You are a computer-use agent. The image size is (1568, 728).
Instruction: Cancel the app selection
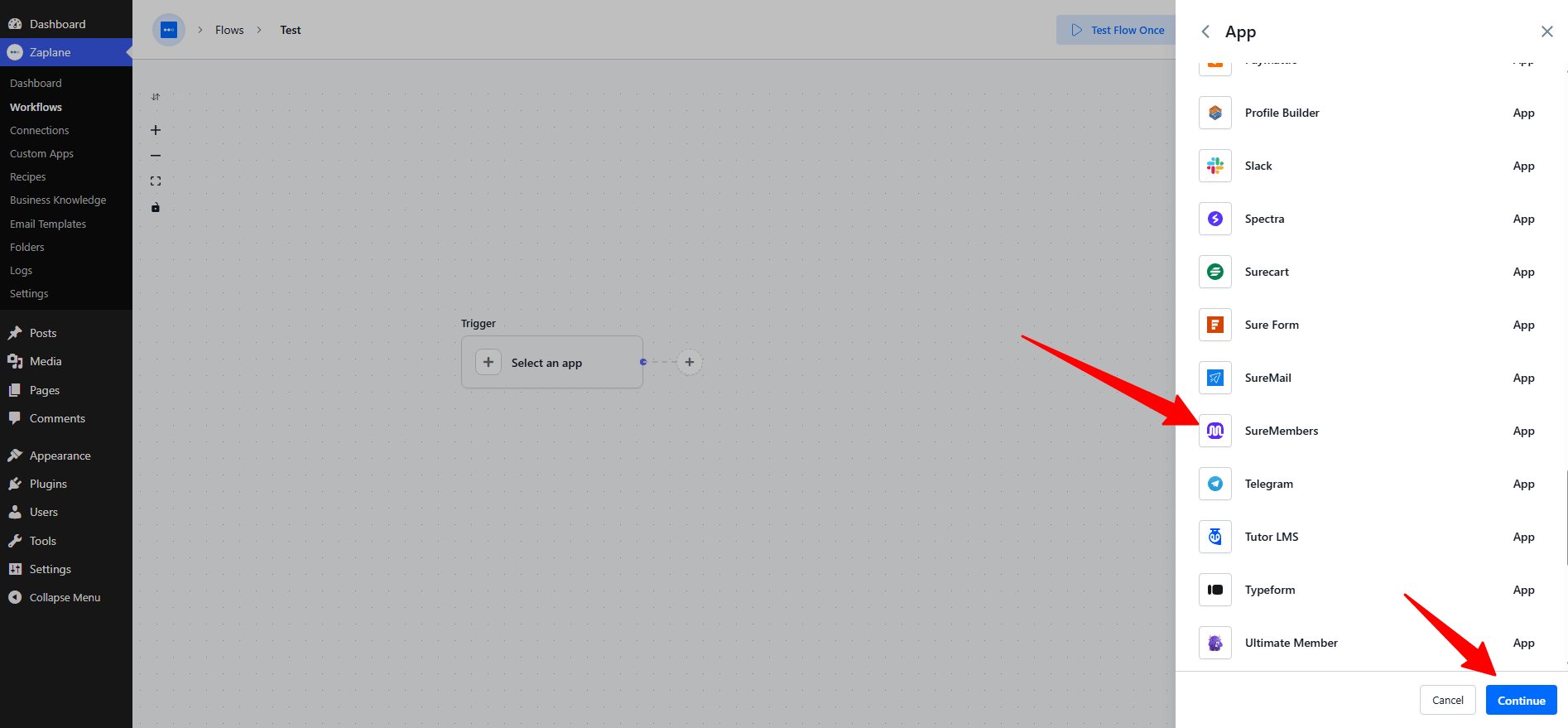[1448, 700]
